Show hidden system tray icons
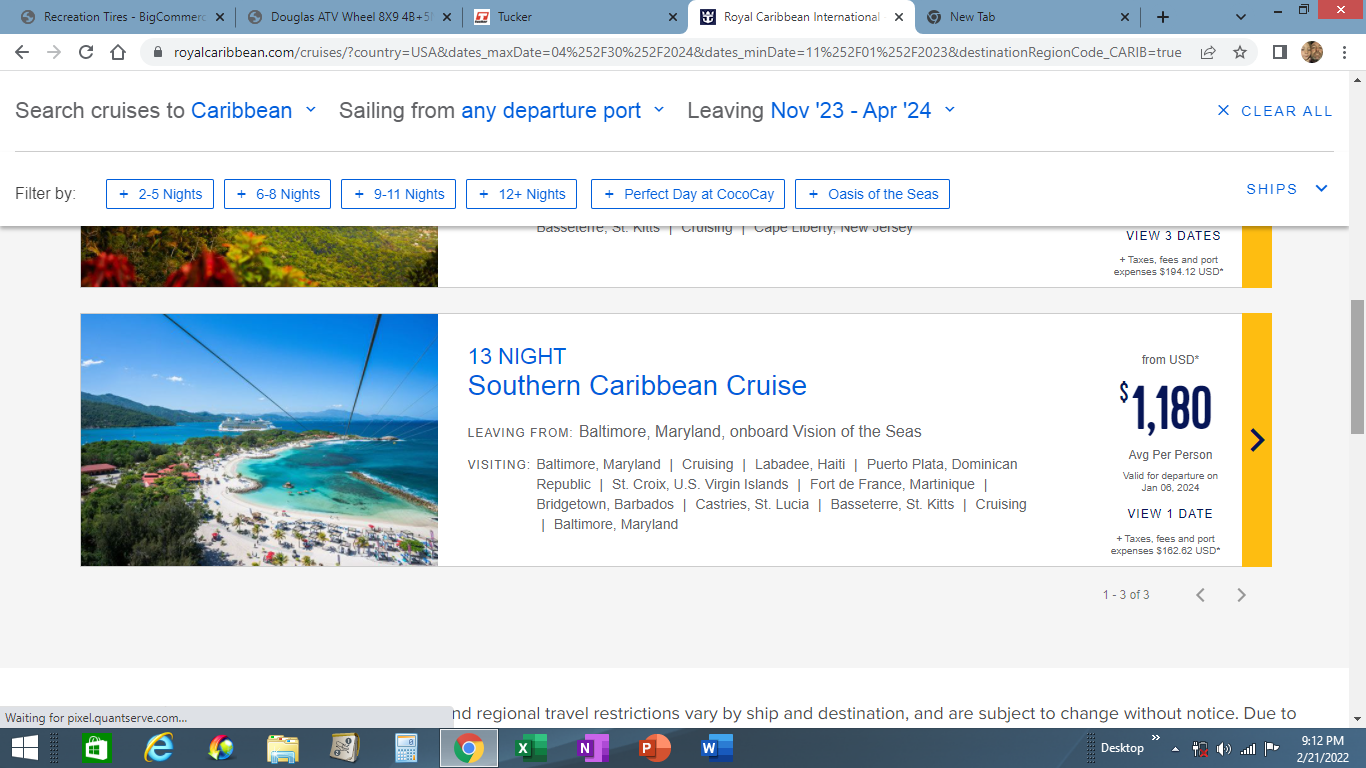The image size is (1366, 768). pos(1177,748)
